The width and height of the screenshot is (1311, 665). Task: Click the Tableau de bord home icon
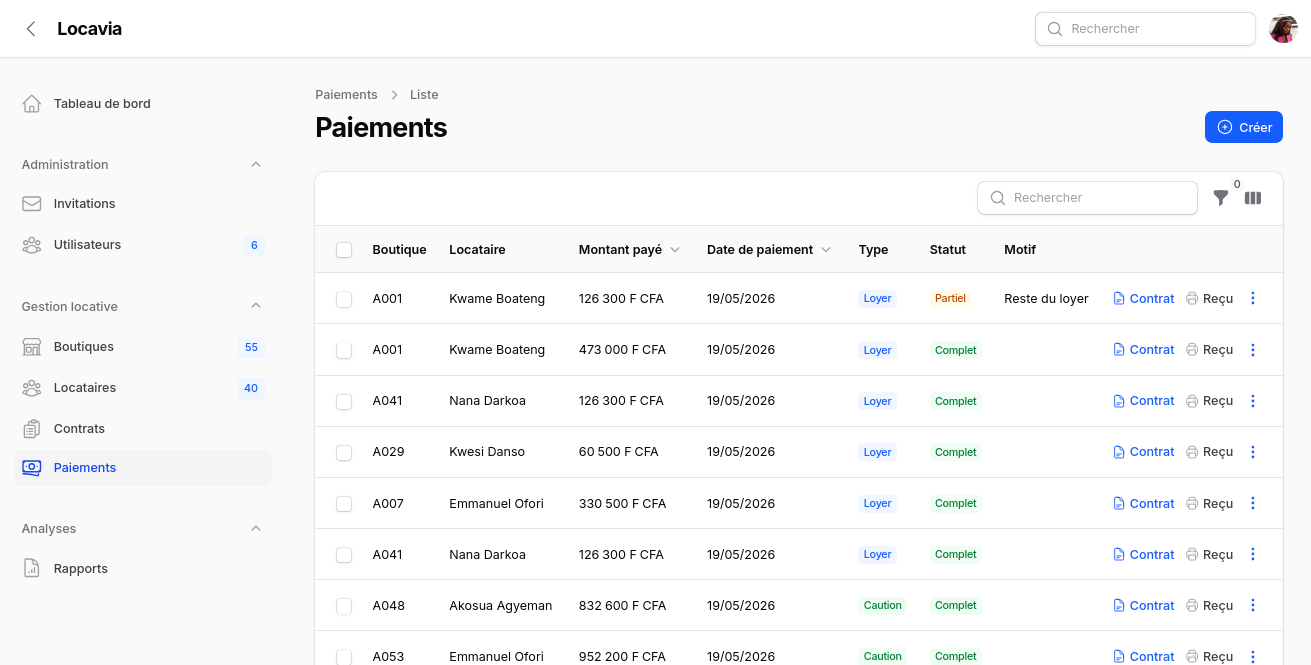pos(32,104)
